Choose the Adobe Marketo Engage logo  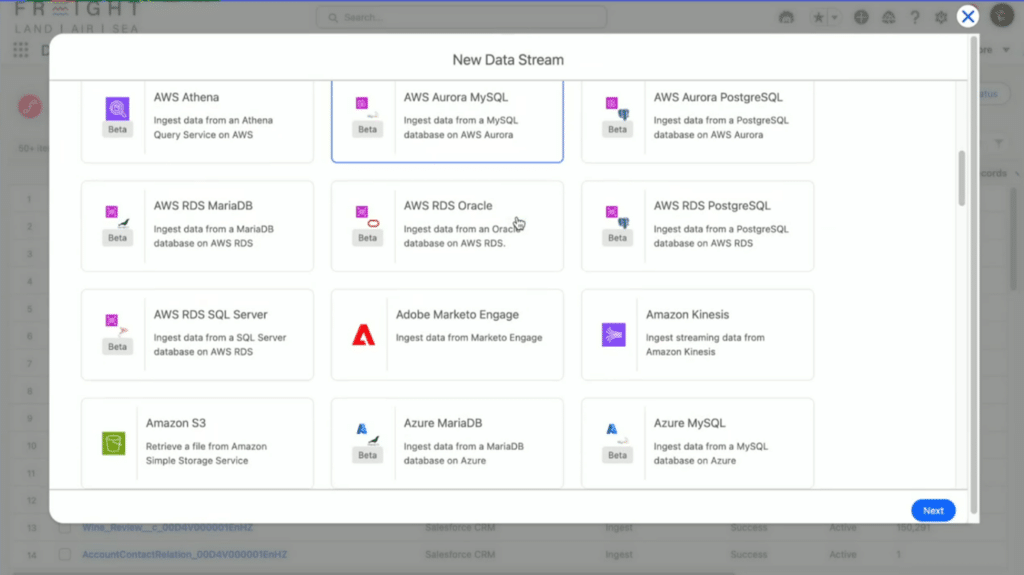[x=363, y=335]
